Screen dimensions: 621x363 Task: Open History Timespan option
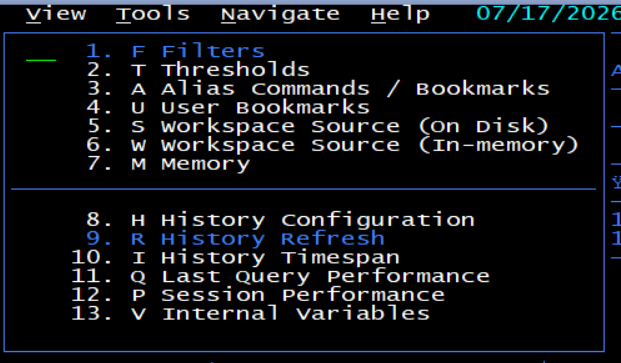click(235, 257)
